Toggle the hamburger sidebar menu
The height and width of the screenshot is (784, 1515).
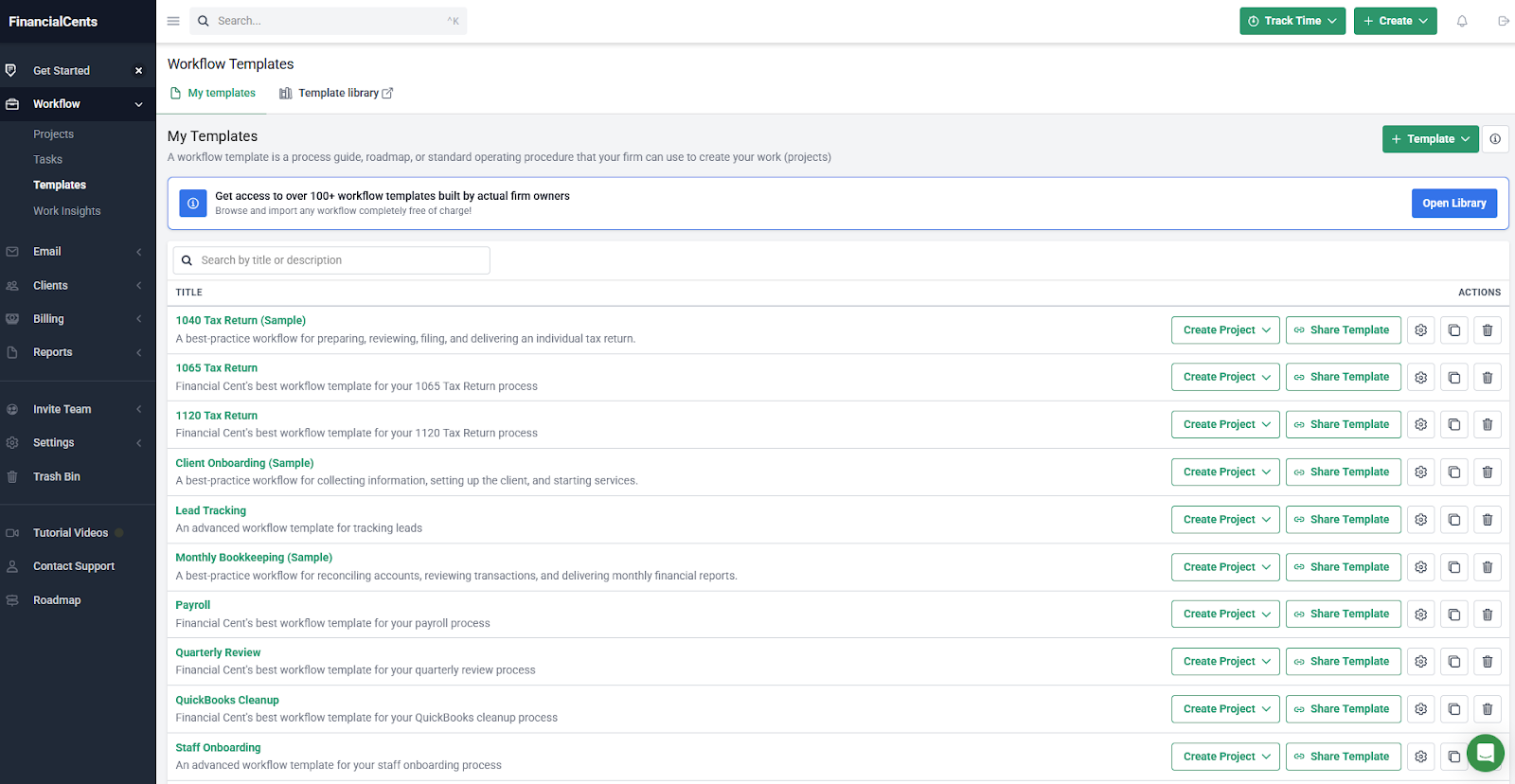173,21
